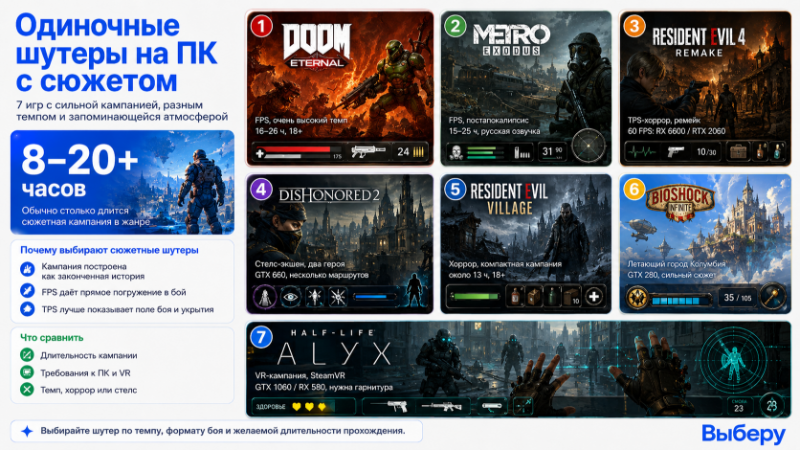Click the red number 1 badge on Doom Eternal
The image size is (800, 450).
click(x=262, y=26)
